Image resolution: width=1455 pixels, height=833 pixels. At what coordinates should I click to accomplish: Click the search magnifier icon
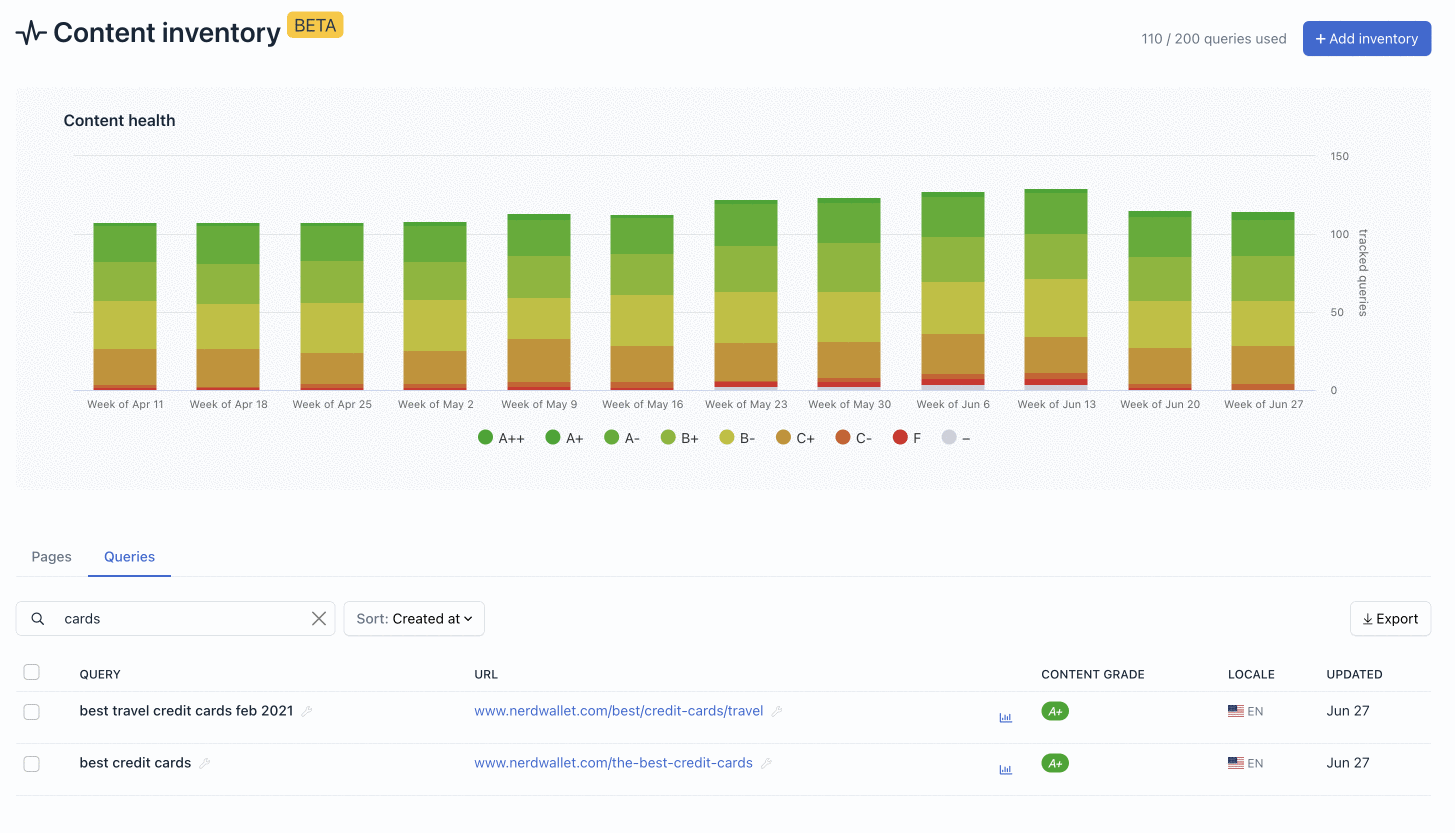[x=38, y=619]
